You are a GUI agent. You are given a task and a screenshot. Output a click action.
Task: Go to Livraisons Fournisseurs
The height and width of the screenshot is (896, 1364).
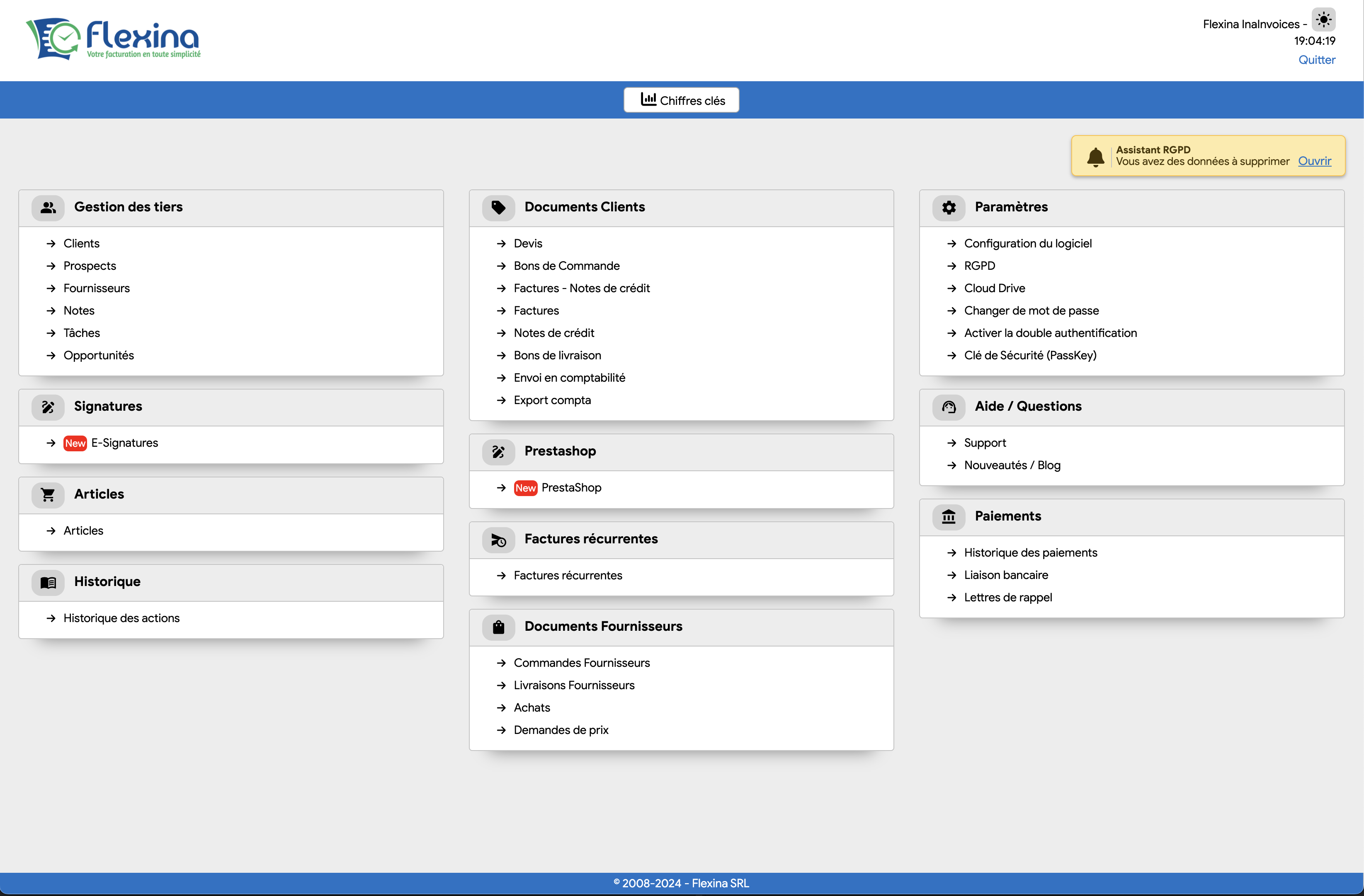click(574, 685)
